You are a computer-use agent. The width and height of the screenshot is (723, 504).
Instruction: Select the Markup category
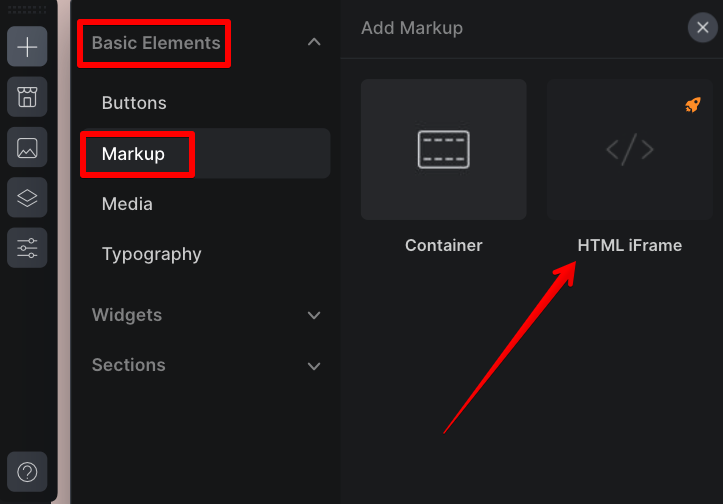coord(133,154)
